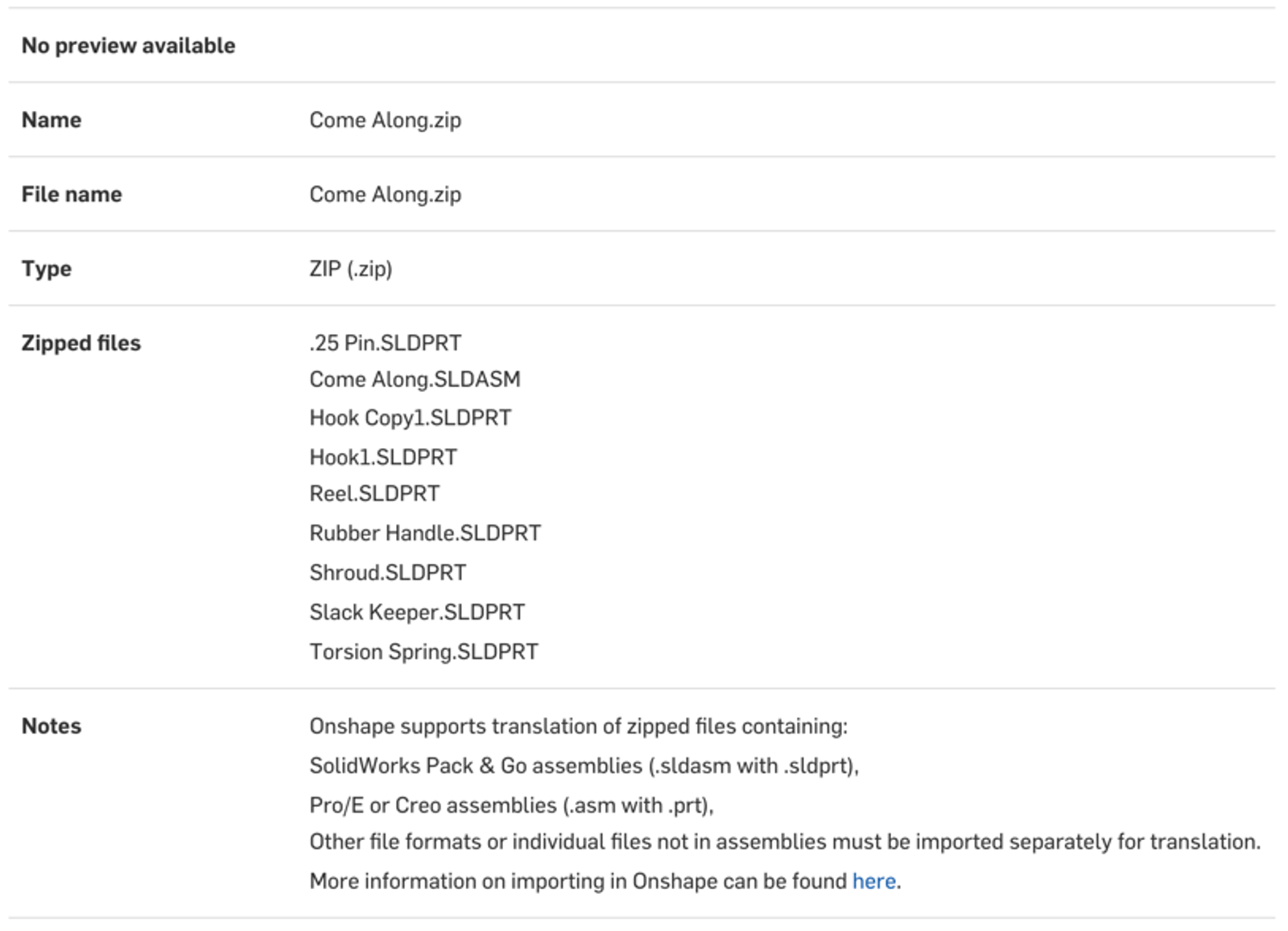Open the 'here' importing information link

click(x=873, y=881)
